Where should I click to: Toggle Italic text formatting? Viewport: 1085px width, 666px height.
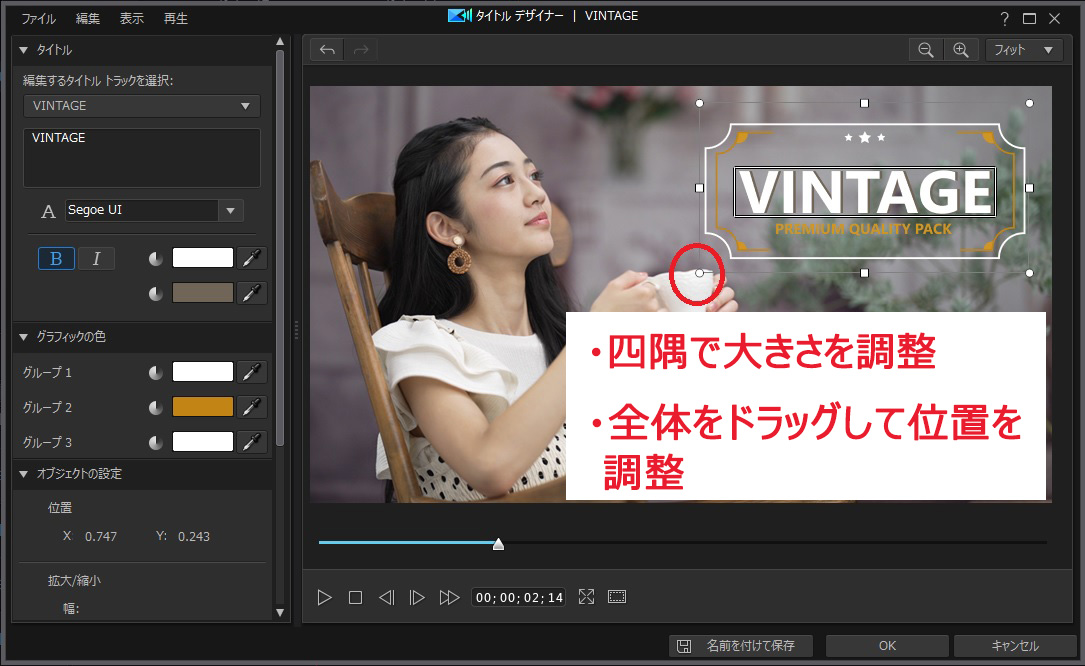coord(96,258)
